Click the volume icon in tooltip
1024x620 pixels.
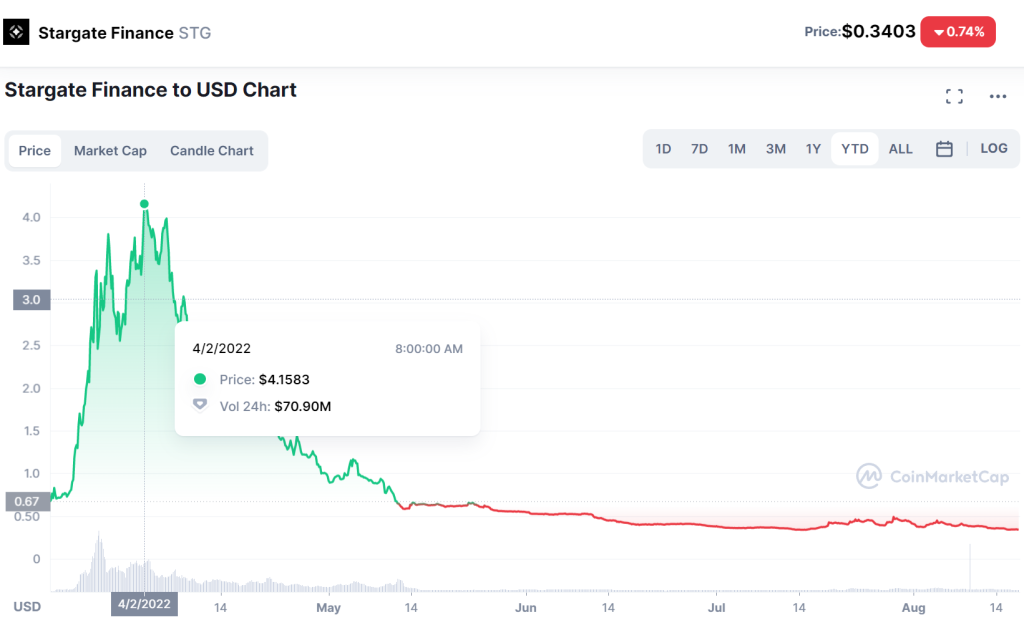(x=200, y=405)
